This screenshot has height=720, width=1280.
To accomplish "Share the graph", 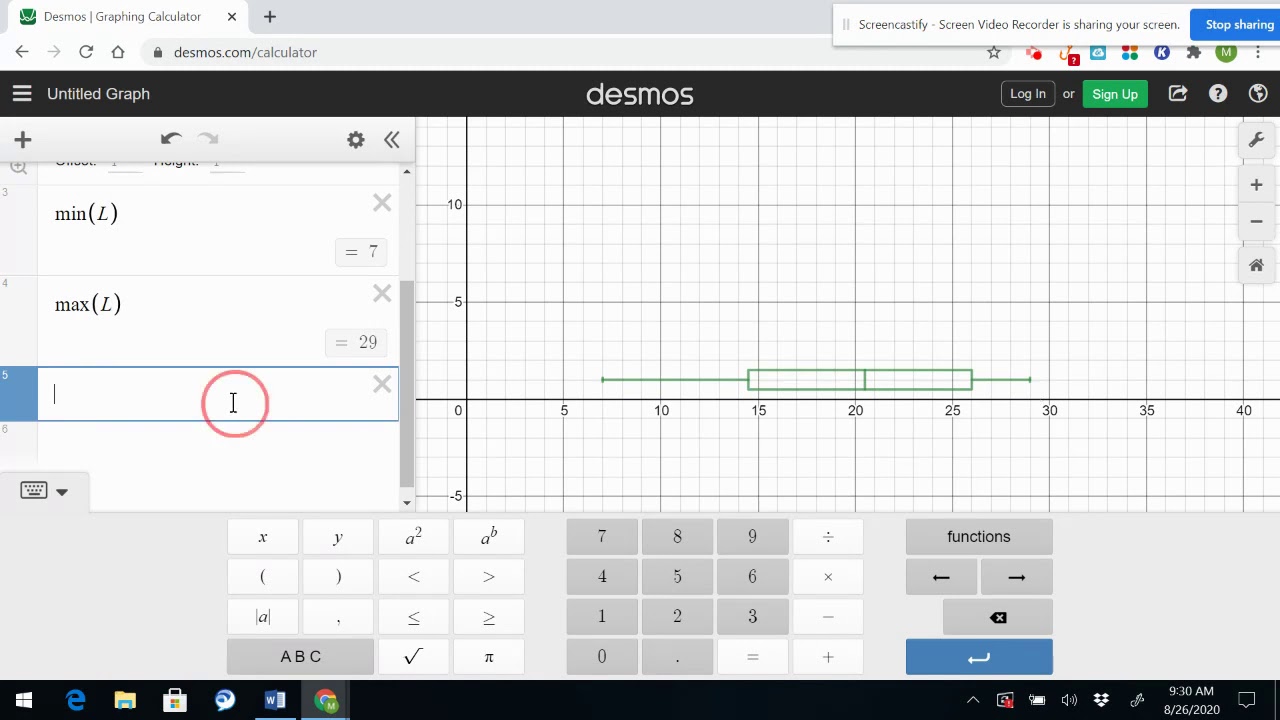I will (x=1178, y=94).
